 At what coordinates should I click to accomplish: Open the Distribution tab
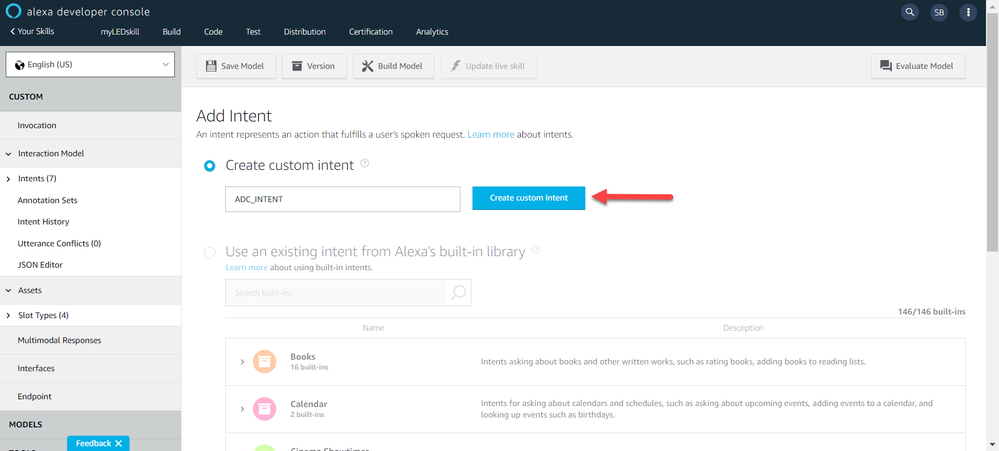[x=305, y=32]
